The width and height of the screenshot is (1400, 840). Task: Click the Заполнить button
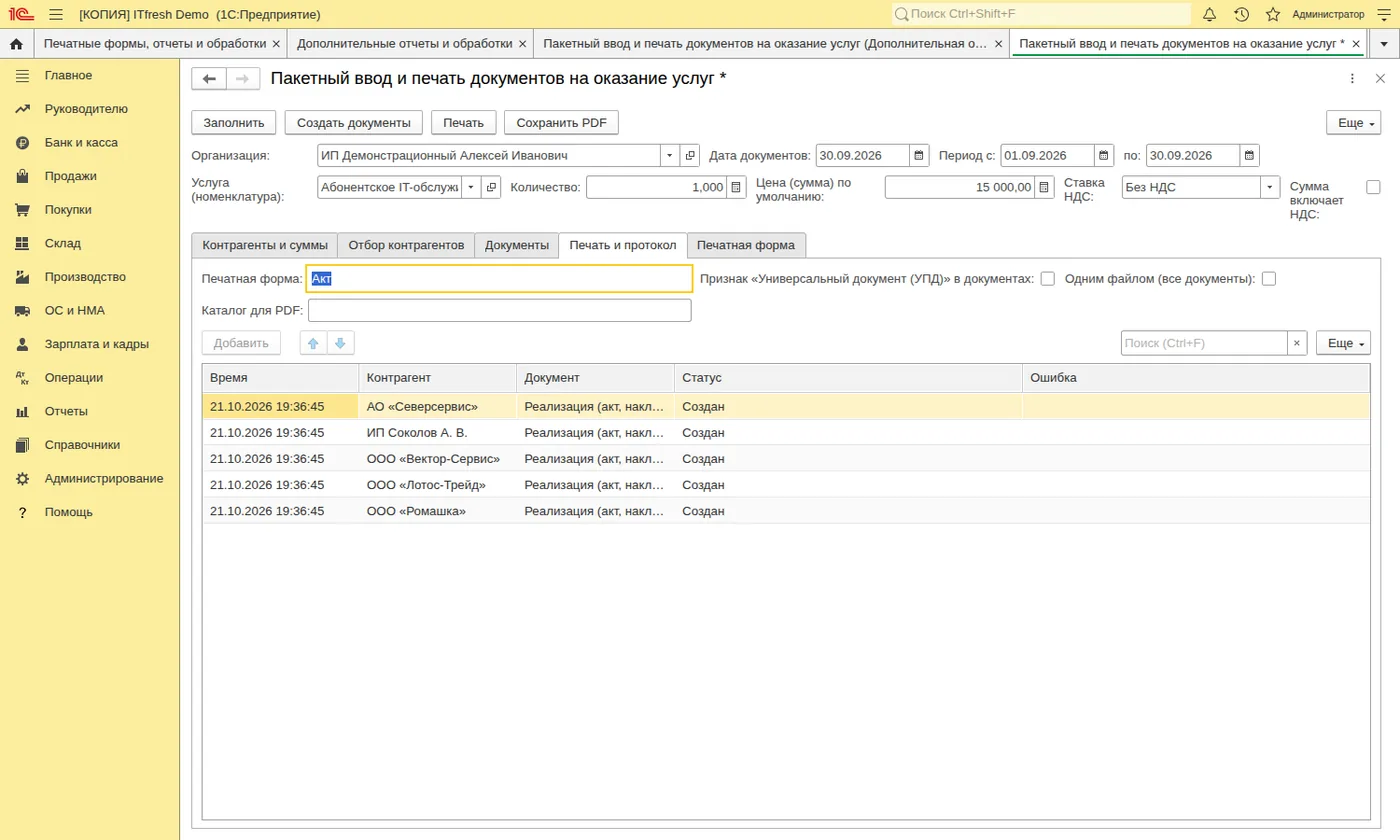pos(234,122)
